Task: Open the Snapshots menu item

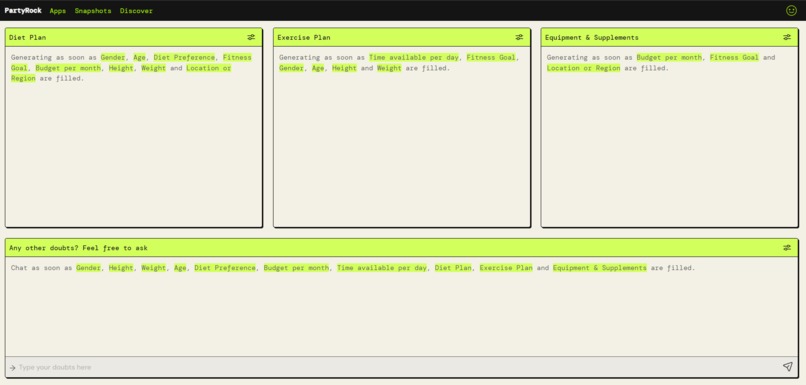Action: [x=93, y=11]
